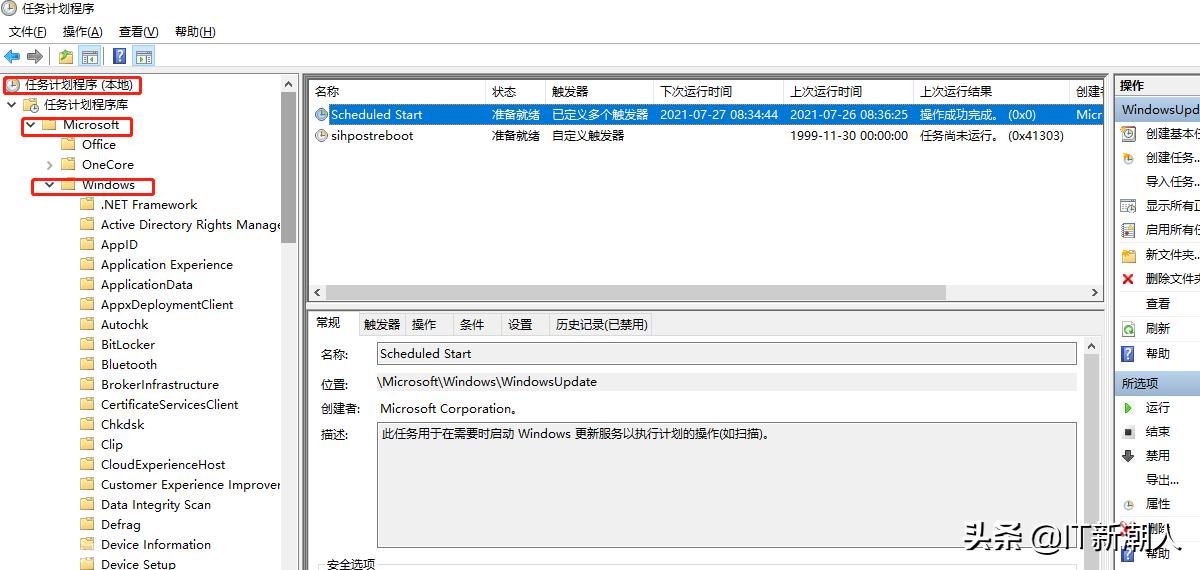Go forward with the gray right arrow
The height and width of the screenshot is (570, 1200).
point(35,57)
